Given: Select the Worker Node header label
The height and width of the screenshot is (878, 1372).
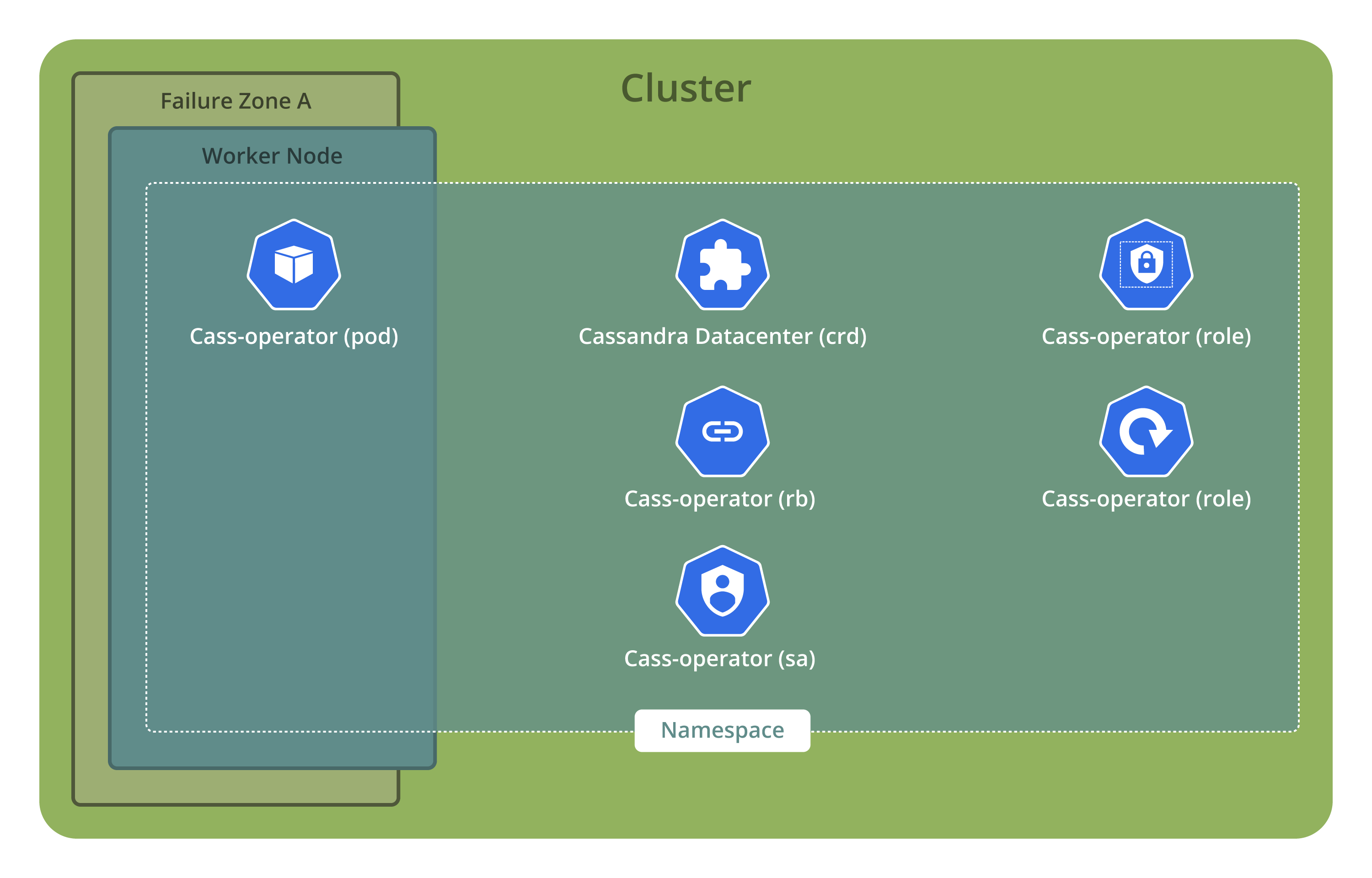Looking at the screenshot, I should [x=272, y=155].
